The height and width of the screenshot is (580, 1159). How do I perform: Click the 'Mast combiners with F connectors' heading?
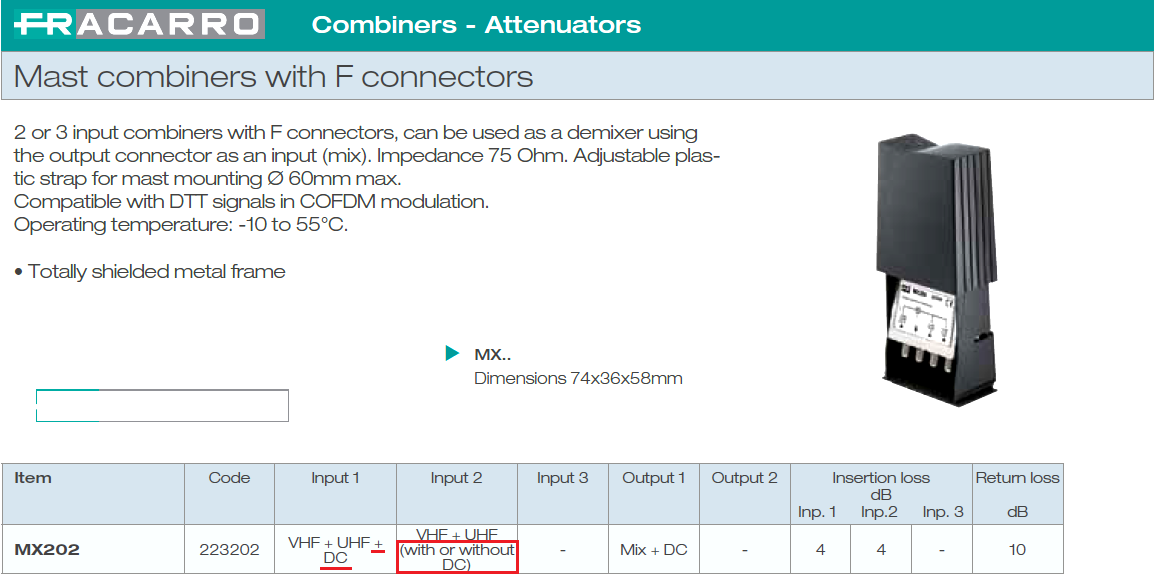click(x=273, y=77)
